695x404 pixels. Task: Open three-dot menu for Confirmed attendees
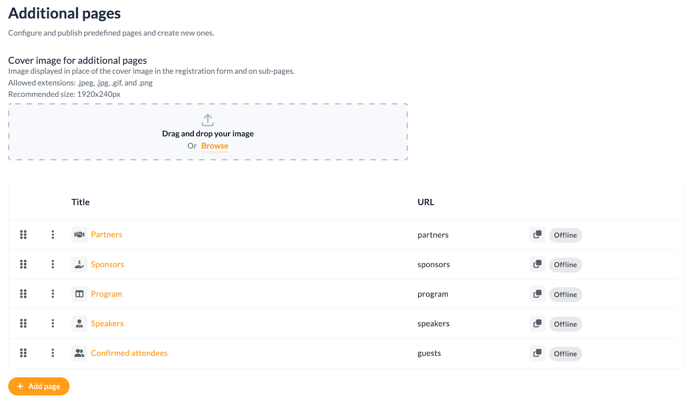pyautogui.click(x=53, y=353)
